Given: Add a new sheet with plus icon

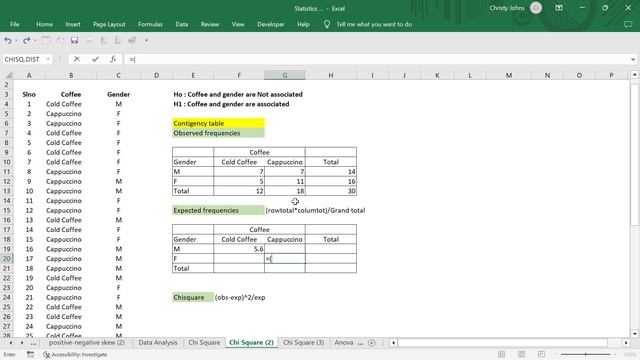Looking at the screenshot, I should 371,343.
